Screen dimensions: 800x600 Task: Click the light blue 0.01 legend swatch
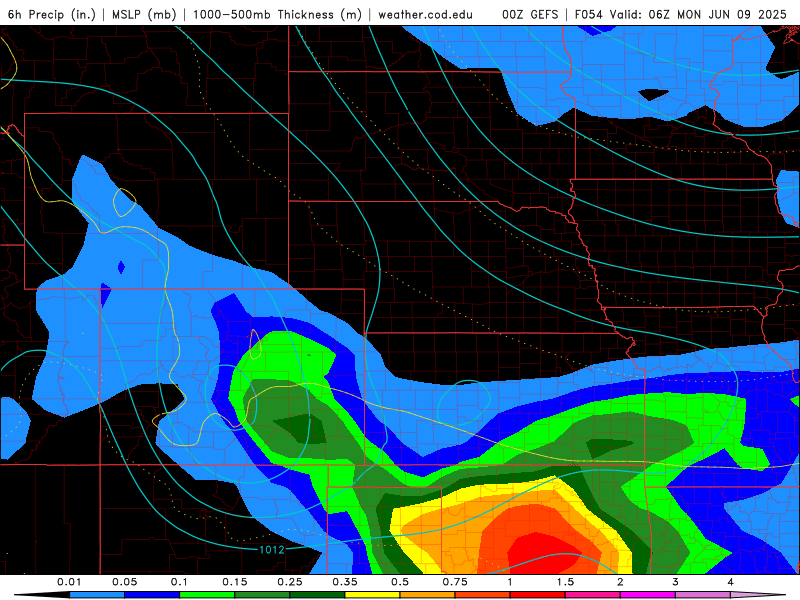click(x=97, y=595)
